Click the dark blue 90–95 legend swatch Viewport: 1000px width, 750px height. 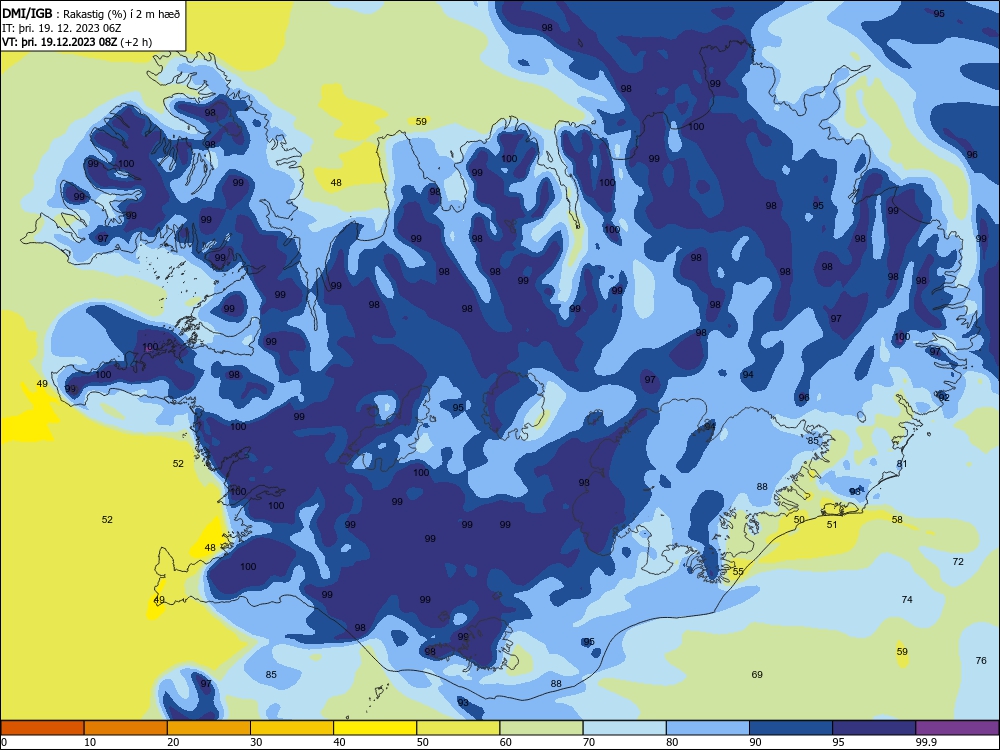(791, 728)
